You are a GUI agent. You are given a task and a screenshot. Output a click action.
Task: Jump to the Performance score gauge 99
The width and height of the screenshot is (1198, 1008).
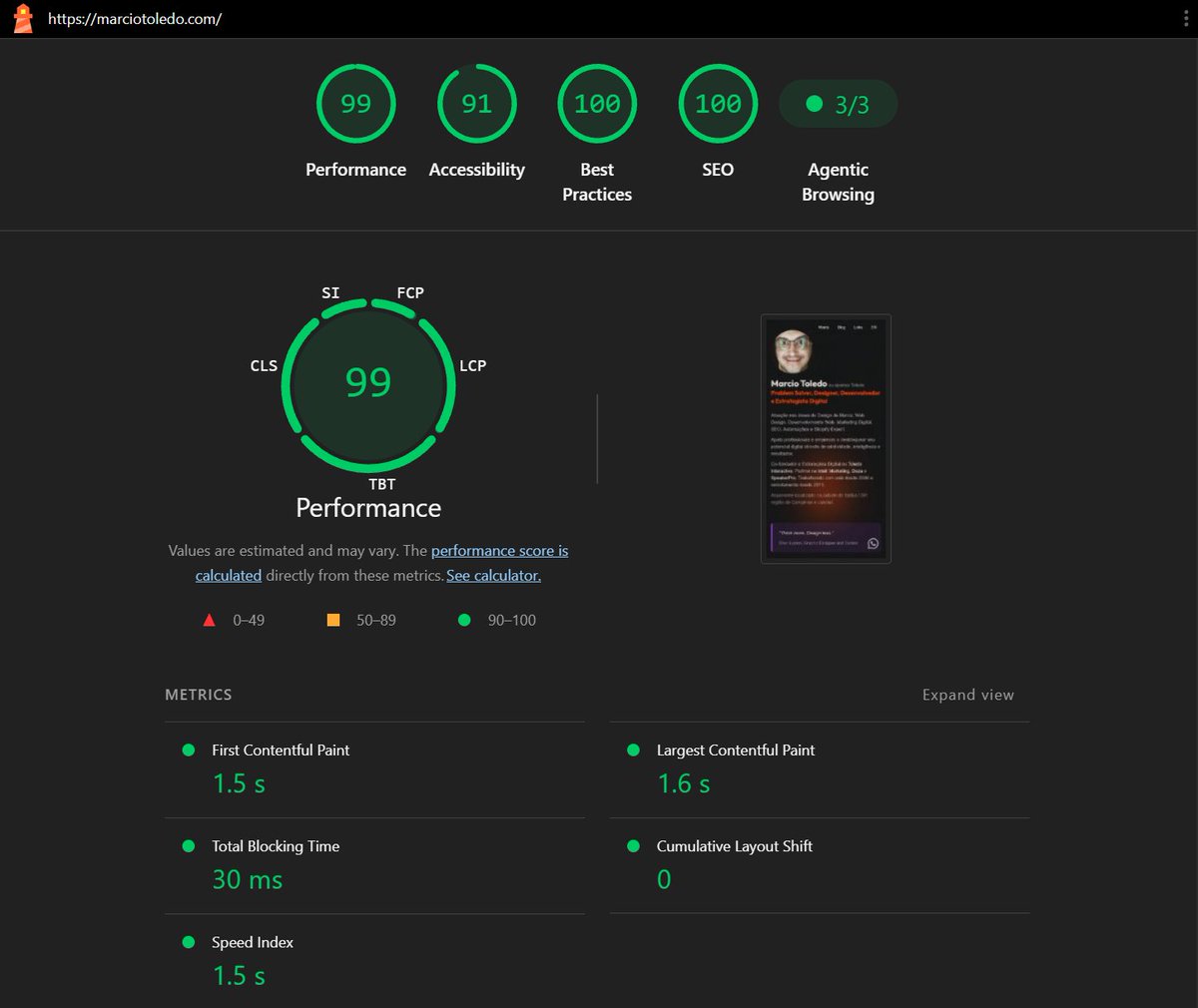(356, 104)
